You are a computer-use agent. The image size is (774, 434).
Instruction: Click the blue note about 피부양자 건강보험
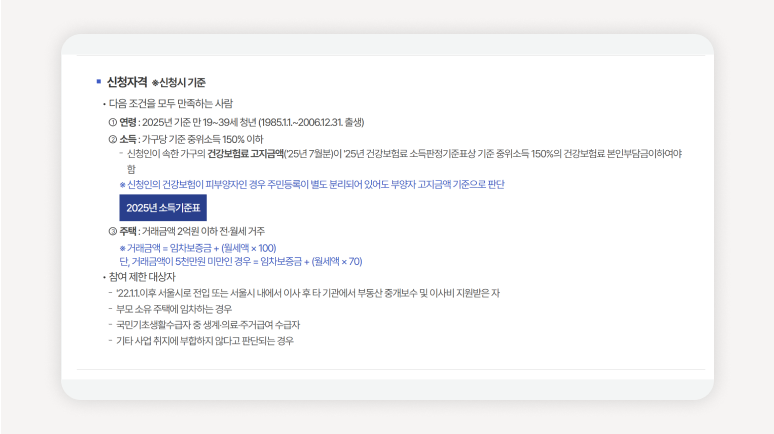tap(312, 185)
